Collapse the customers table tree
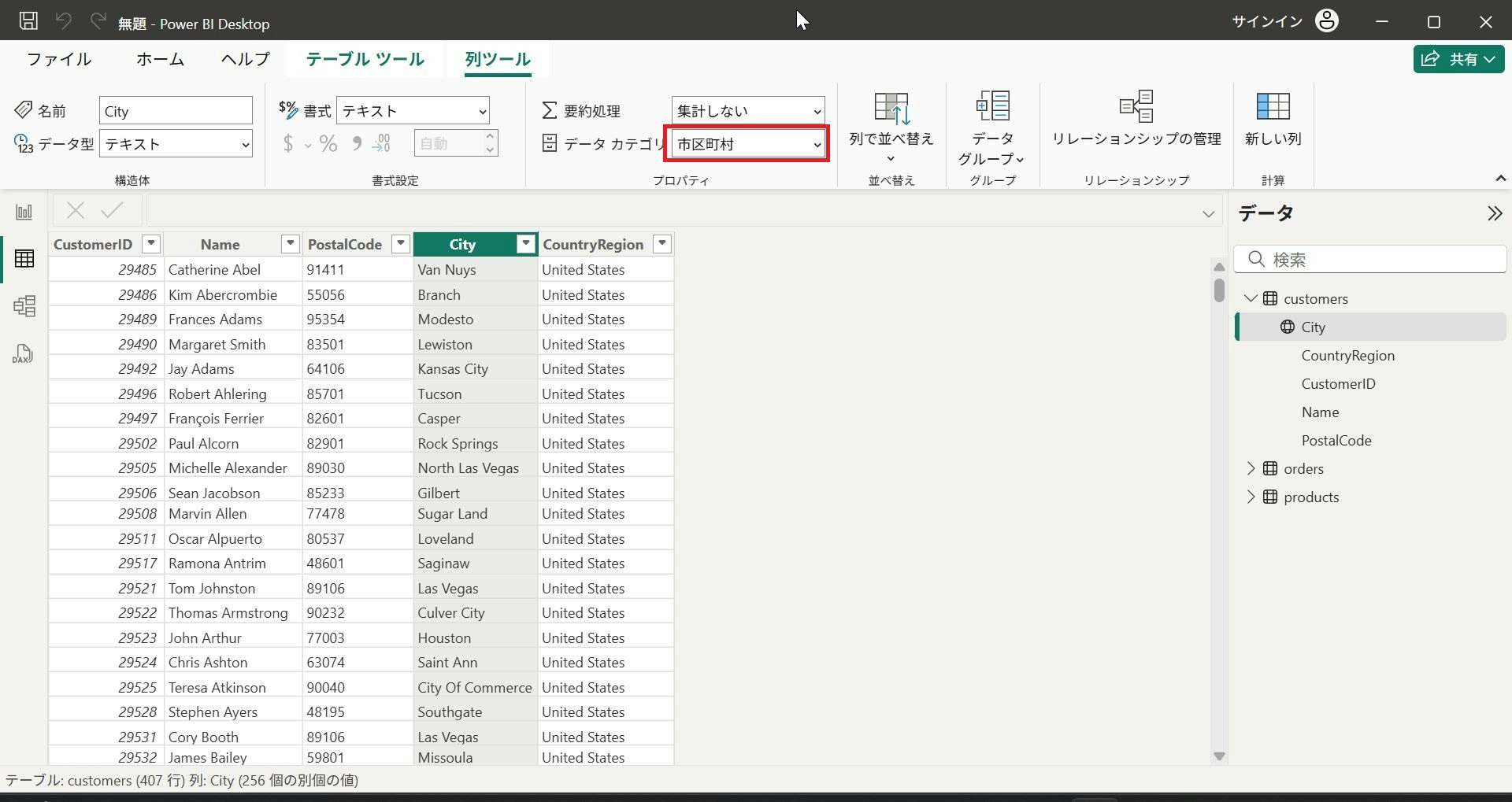 tap(1251, 298)
